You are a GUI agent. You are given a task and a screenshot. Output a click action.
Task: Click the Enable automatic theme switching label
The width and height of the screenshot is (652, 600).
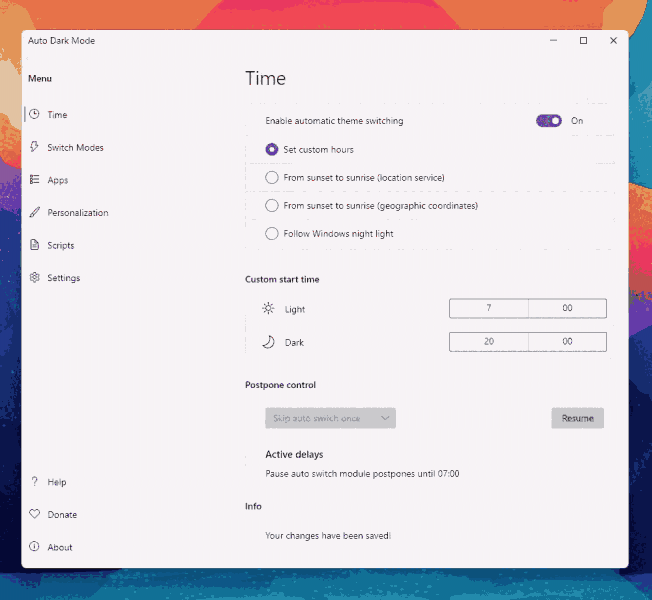[x=334, y=121]
